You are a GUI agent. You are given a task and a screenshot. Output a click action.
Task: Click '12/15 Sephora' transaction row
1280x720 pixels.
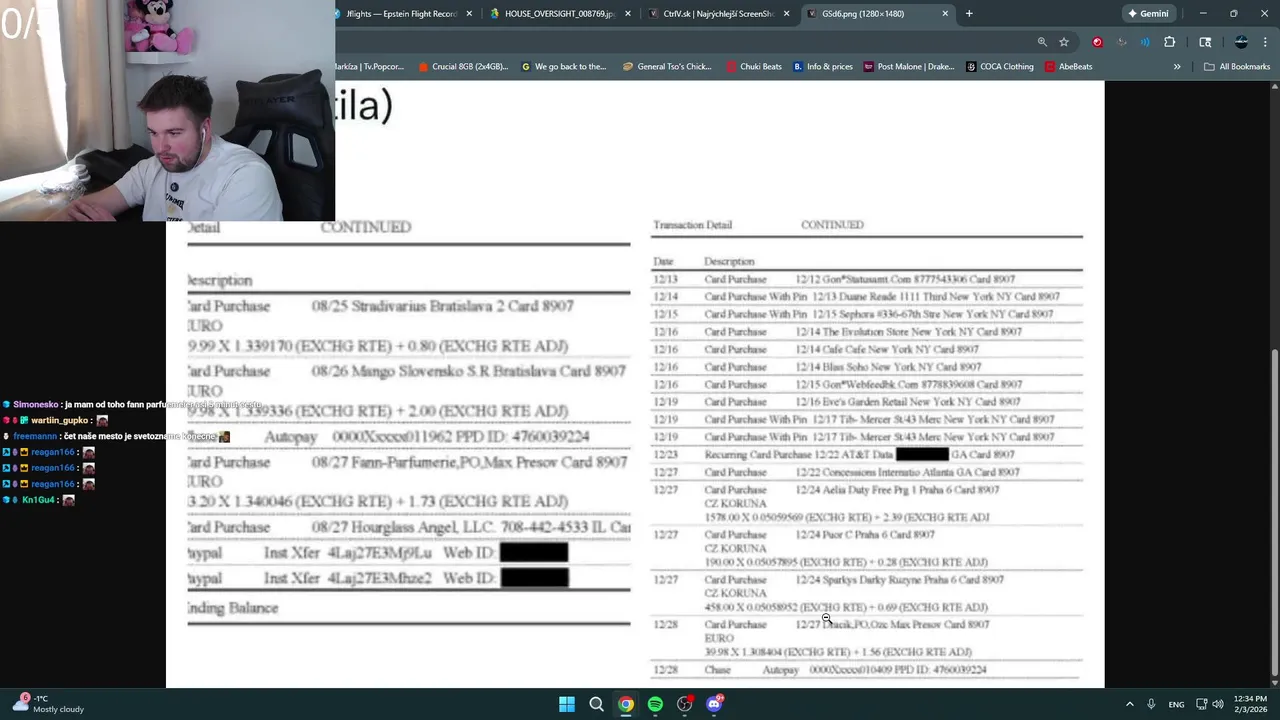(x=866, y=314)
